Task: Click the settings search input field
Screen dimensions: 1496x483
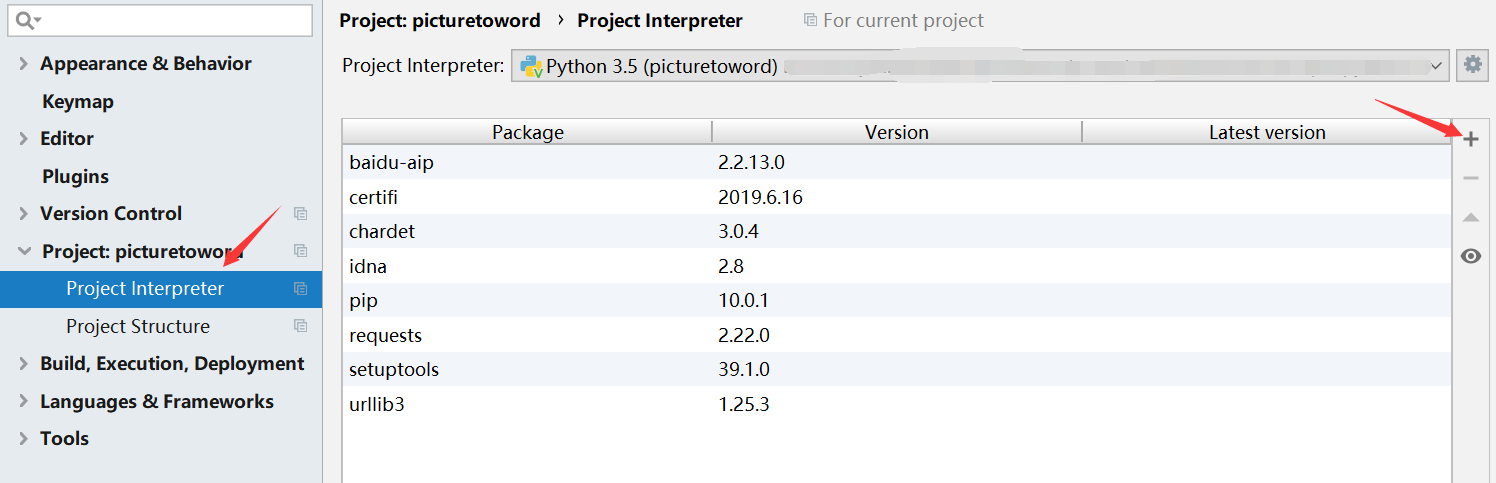Action: pyautogui.click(x=170, y=20)
